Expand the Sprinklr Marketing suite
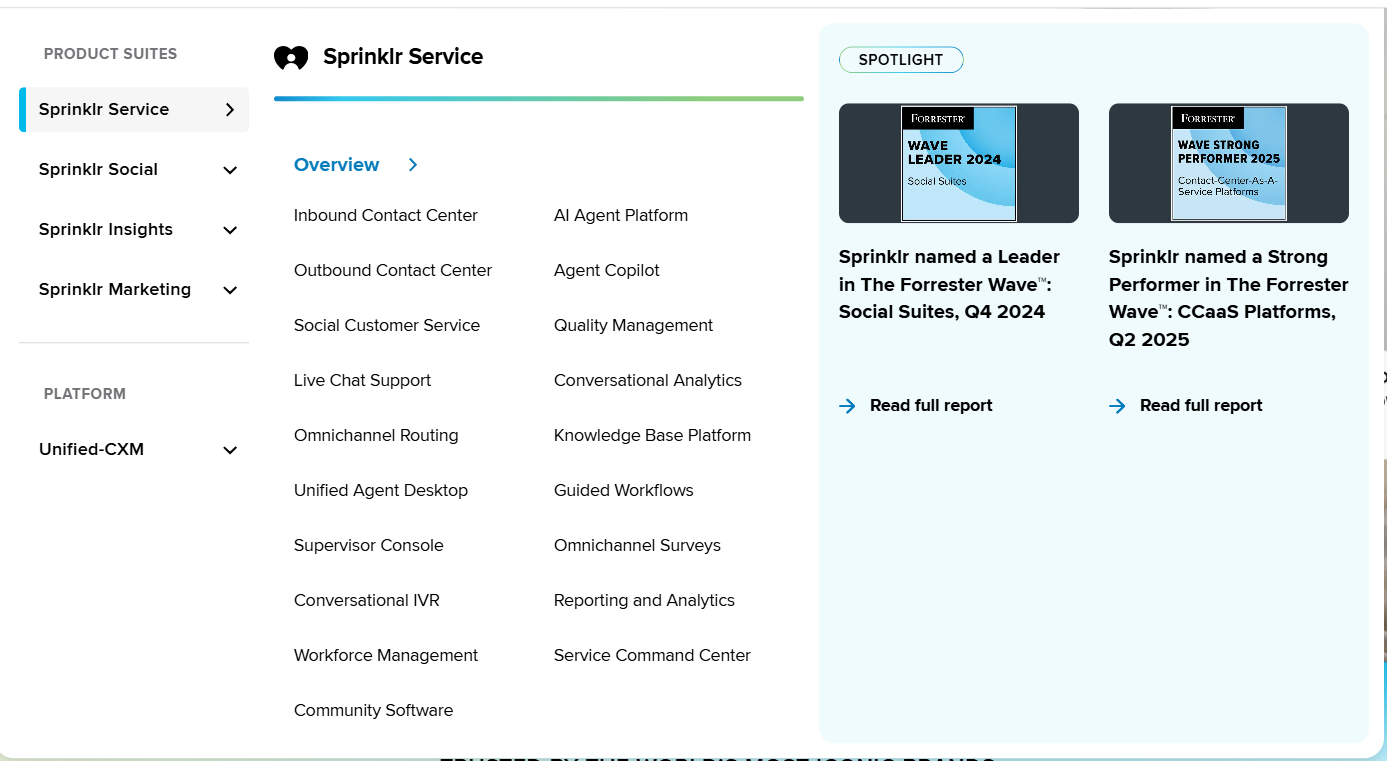Viewport: 1387px width, 761px height. tap(230, 290)
